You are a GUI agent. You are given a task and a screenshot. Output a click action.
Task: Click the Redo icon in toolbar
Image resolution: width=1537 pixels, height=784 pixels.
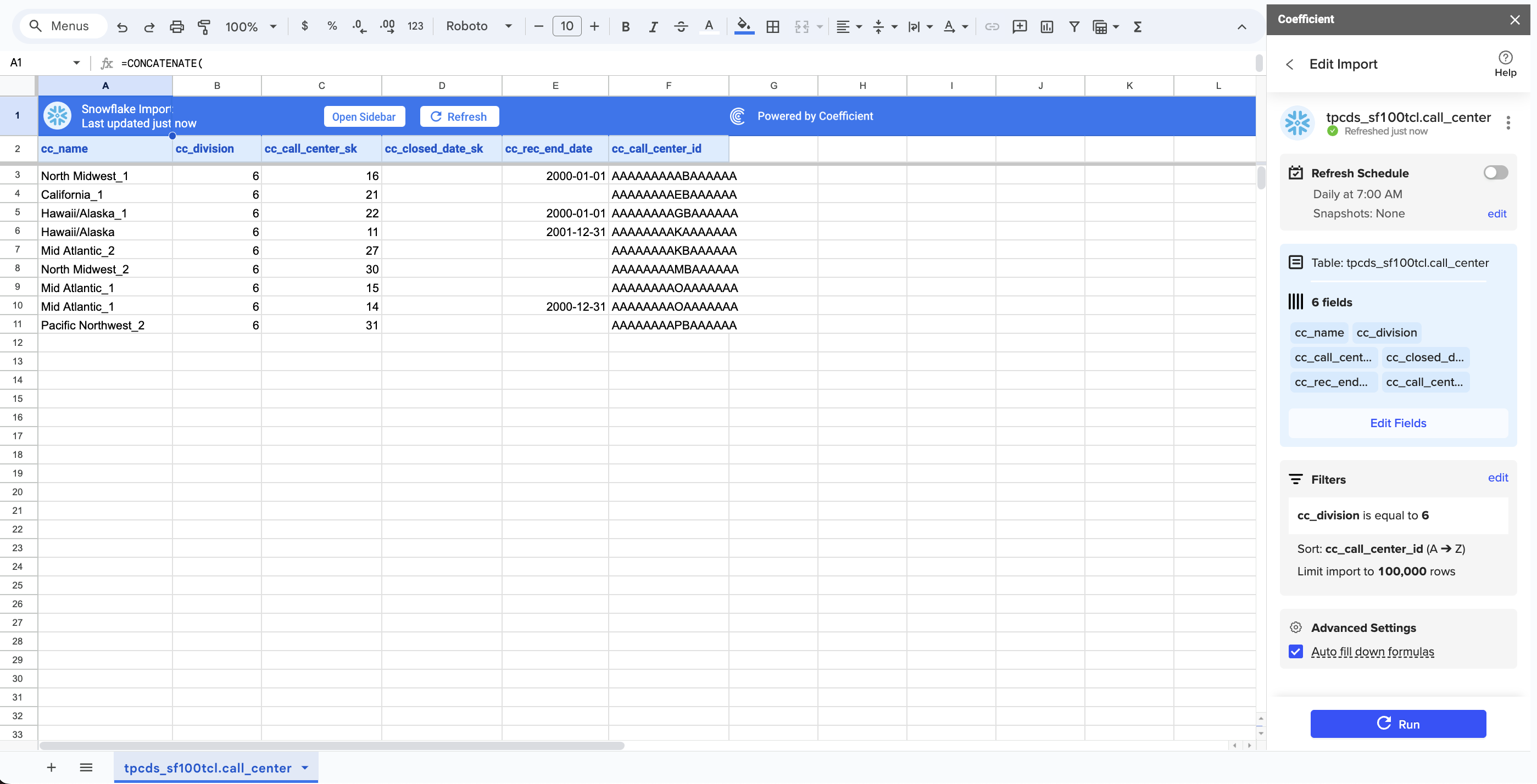point(149,27)
